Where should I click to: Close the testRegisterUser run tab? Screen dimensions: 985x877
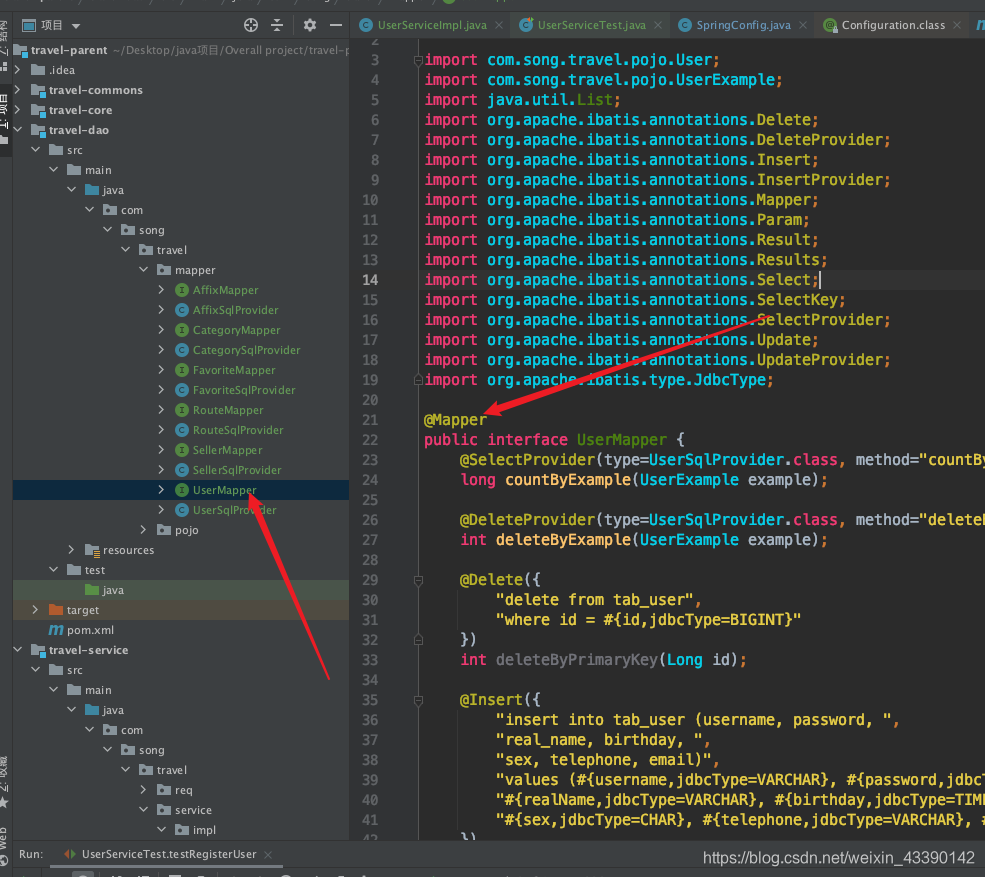[268, 854]
